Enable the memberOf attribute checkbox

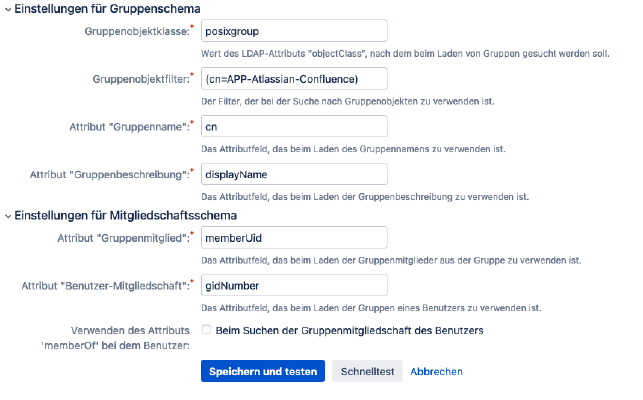pyautogui.click(x=206, y=329)
